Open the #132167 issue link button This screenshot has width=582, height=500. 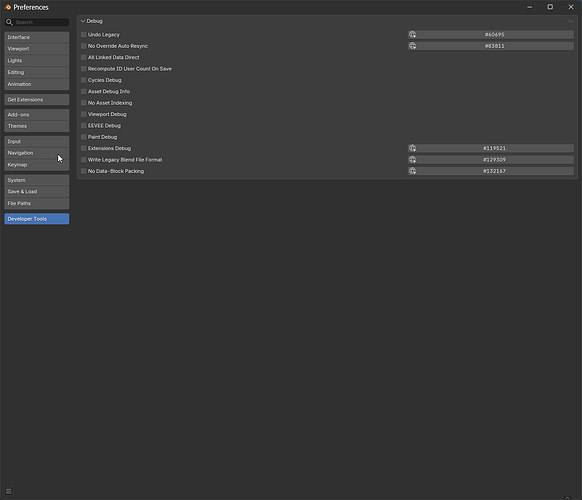[491, 171]
